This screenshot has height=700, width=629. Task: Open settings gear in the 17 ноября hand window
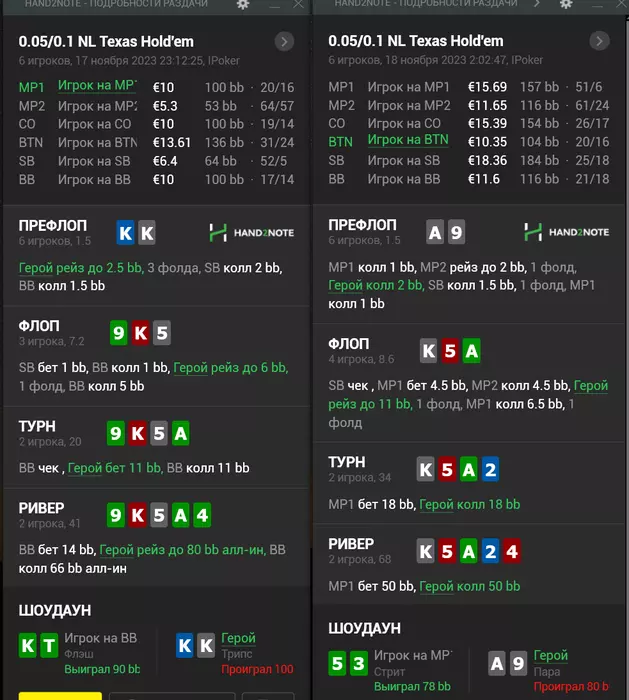pos(243,5)
